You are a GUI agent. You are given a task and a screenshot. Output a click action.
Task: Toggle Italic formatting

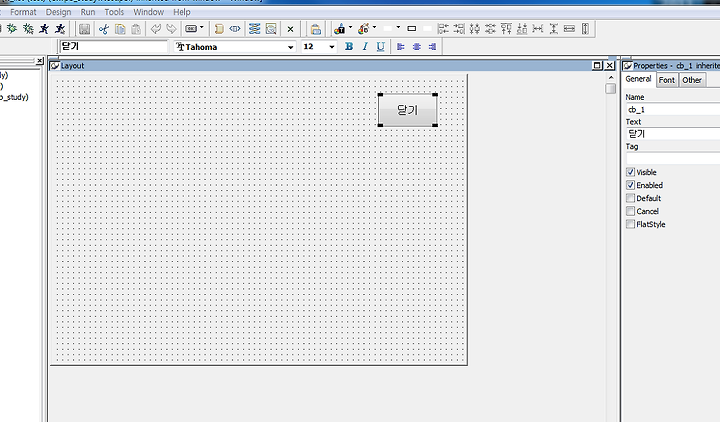pos(365,46)
